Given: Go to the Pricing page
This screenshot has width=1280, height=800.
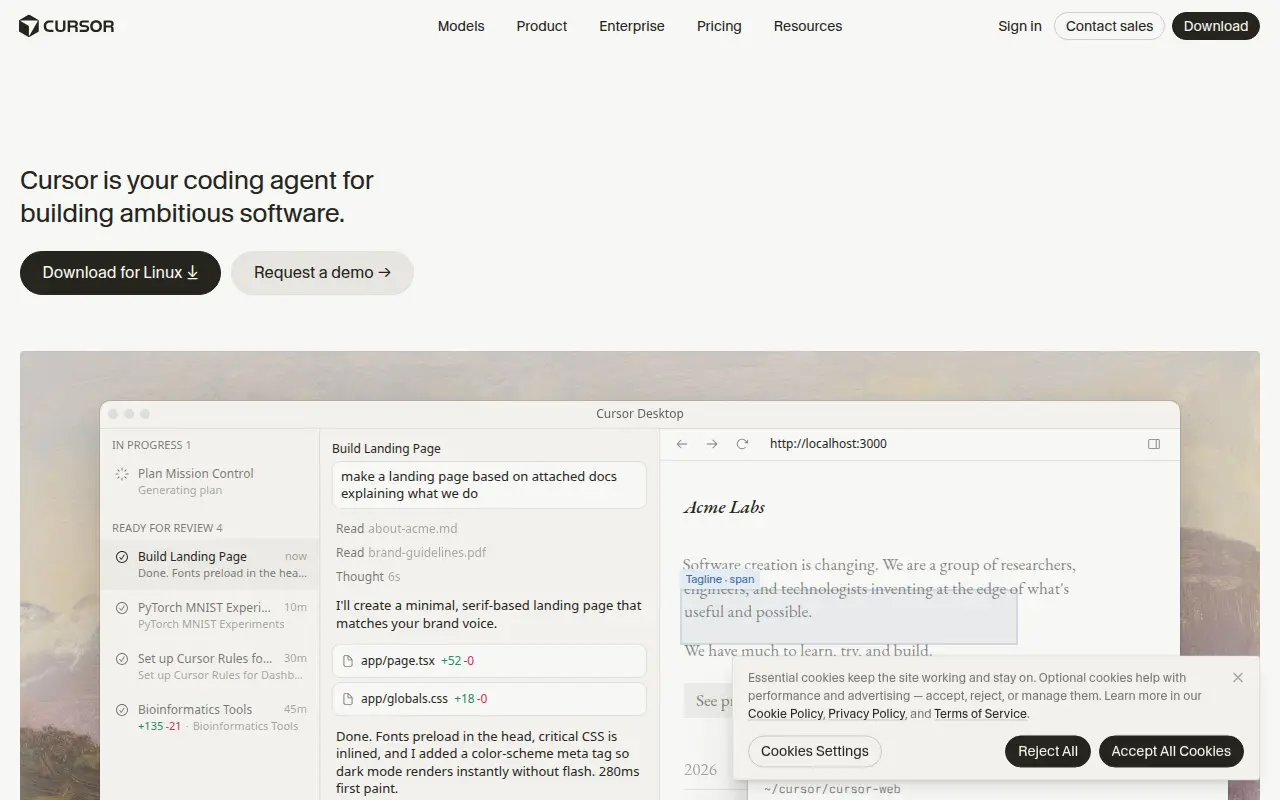Looking at the screenshot, I should (x=719, y=26).
